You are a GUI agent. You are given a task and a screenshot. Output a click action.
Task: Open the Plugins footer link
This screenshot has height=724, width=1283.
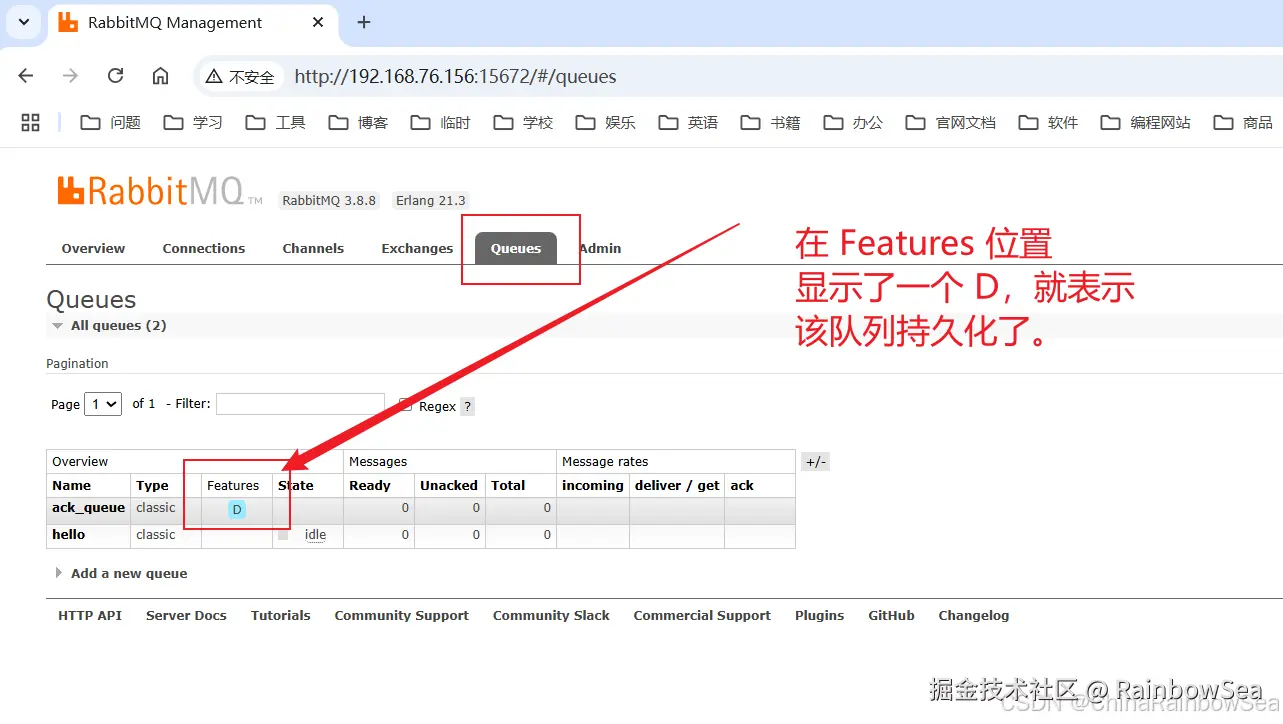coord(819,615)
